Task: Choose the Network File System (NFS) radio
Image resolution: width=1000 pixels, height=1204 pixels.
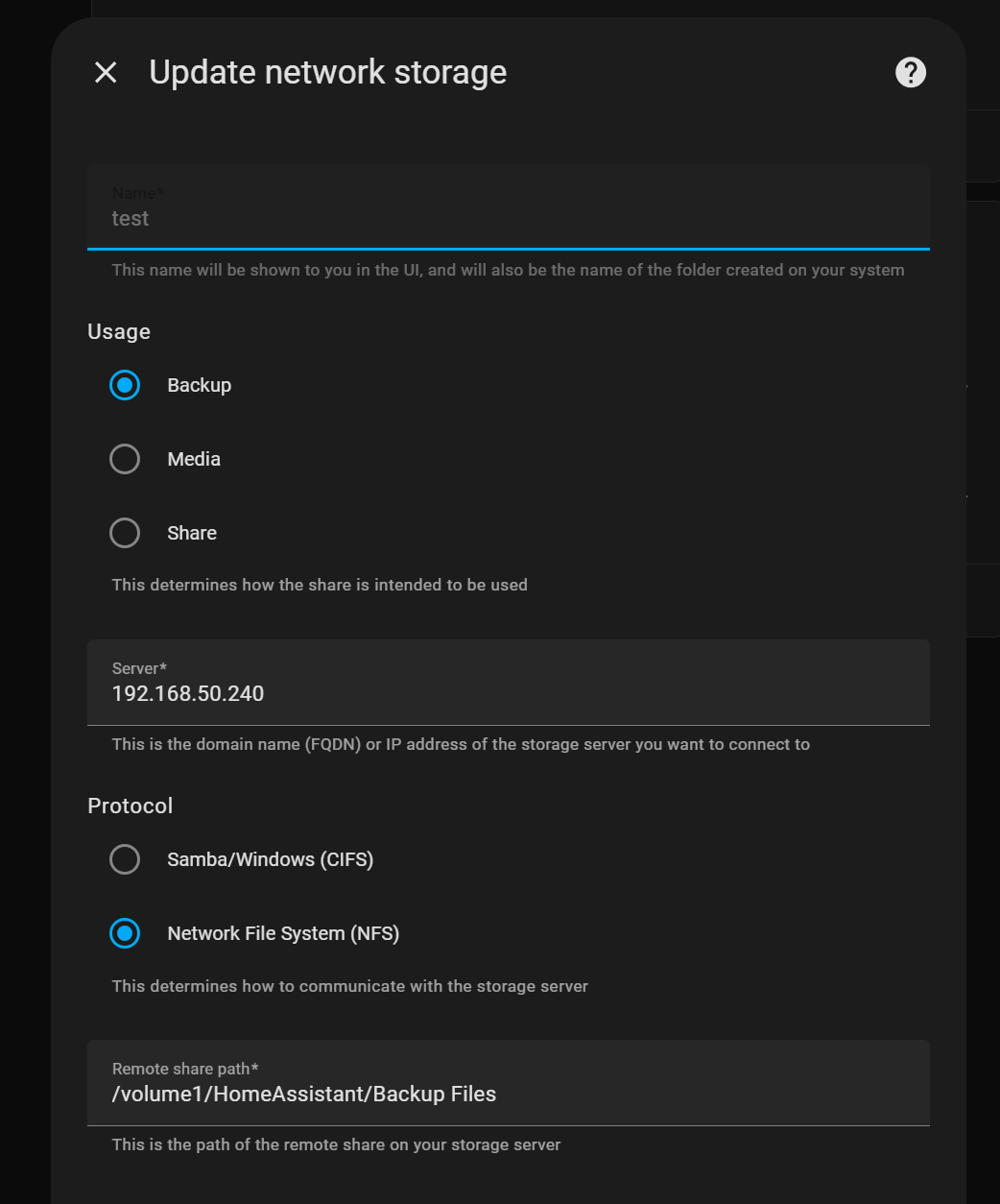Action: 125,933
